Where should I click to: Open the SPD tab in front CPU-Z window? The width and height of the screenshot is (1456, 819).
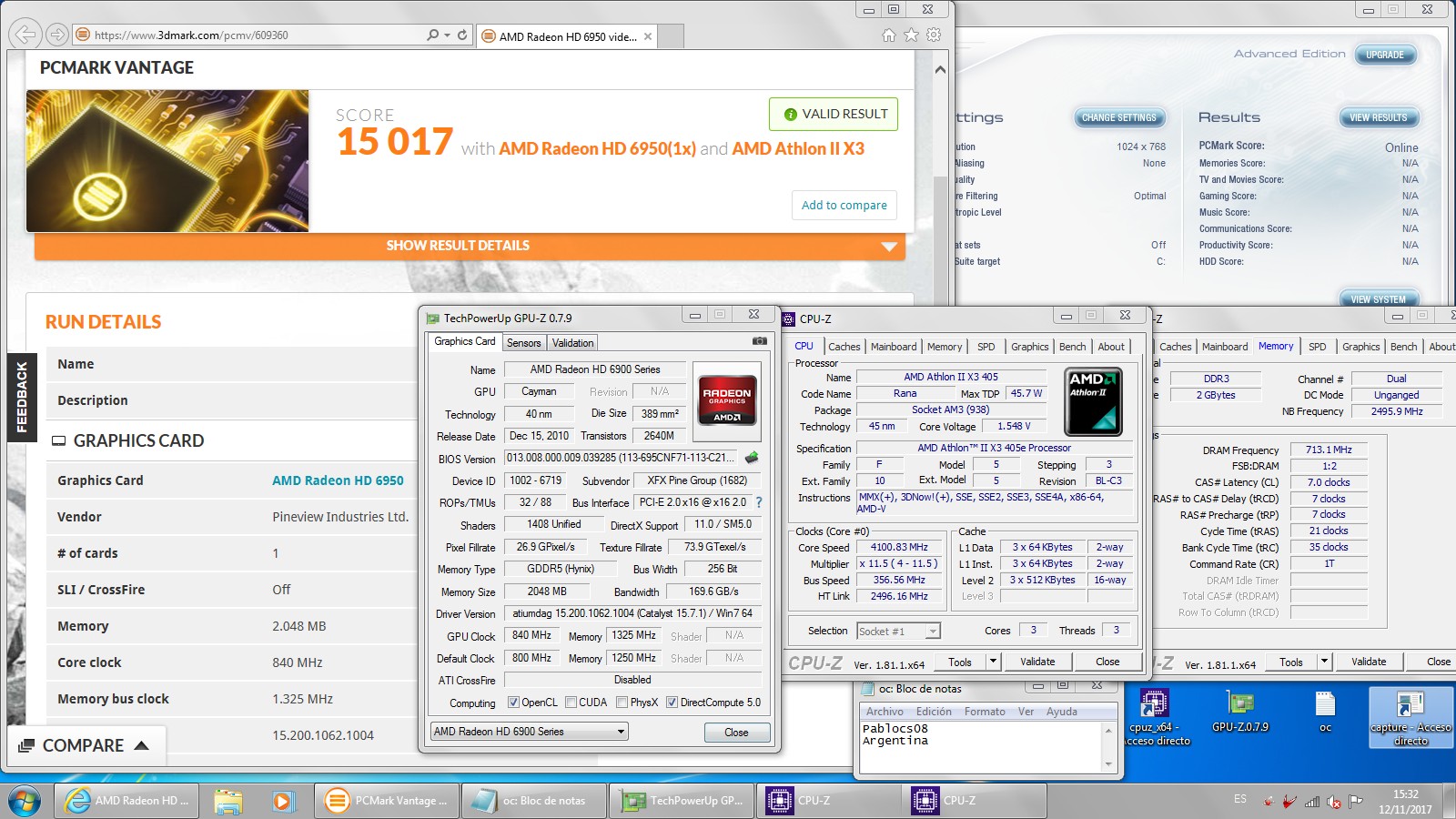986,347
